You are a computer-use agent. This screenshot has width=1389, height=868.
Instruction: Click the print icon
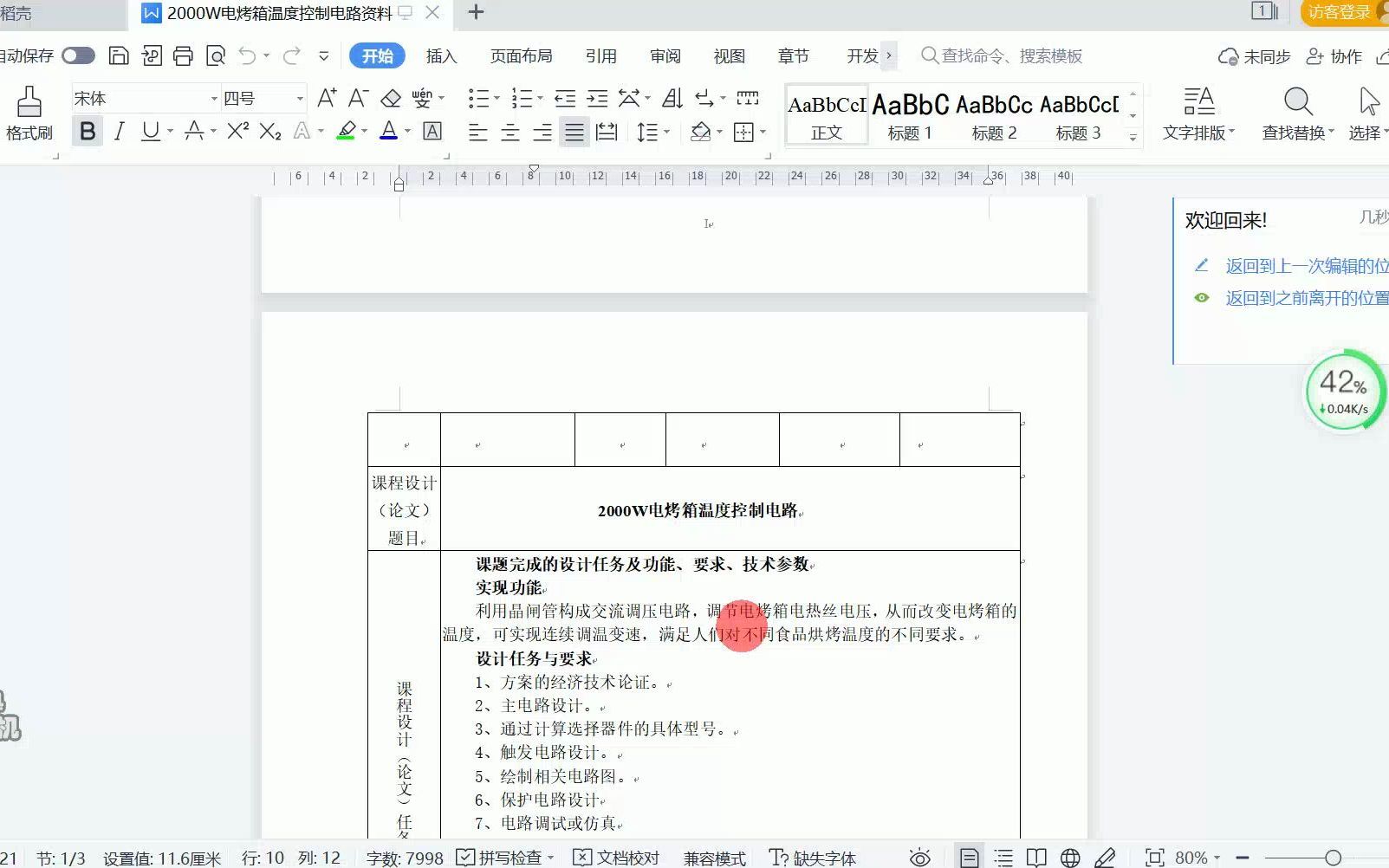click(x=182, y=55)
